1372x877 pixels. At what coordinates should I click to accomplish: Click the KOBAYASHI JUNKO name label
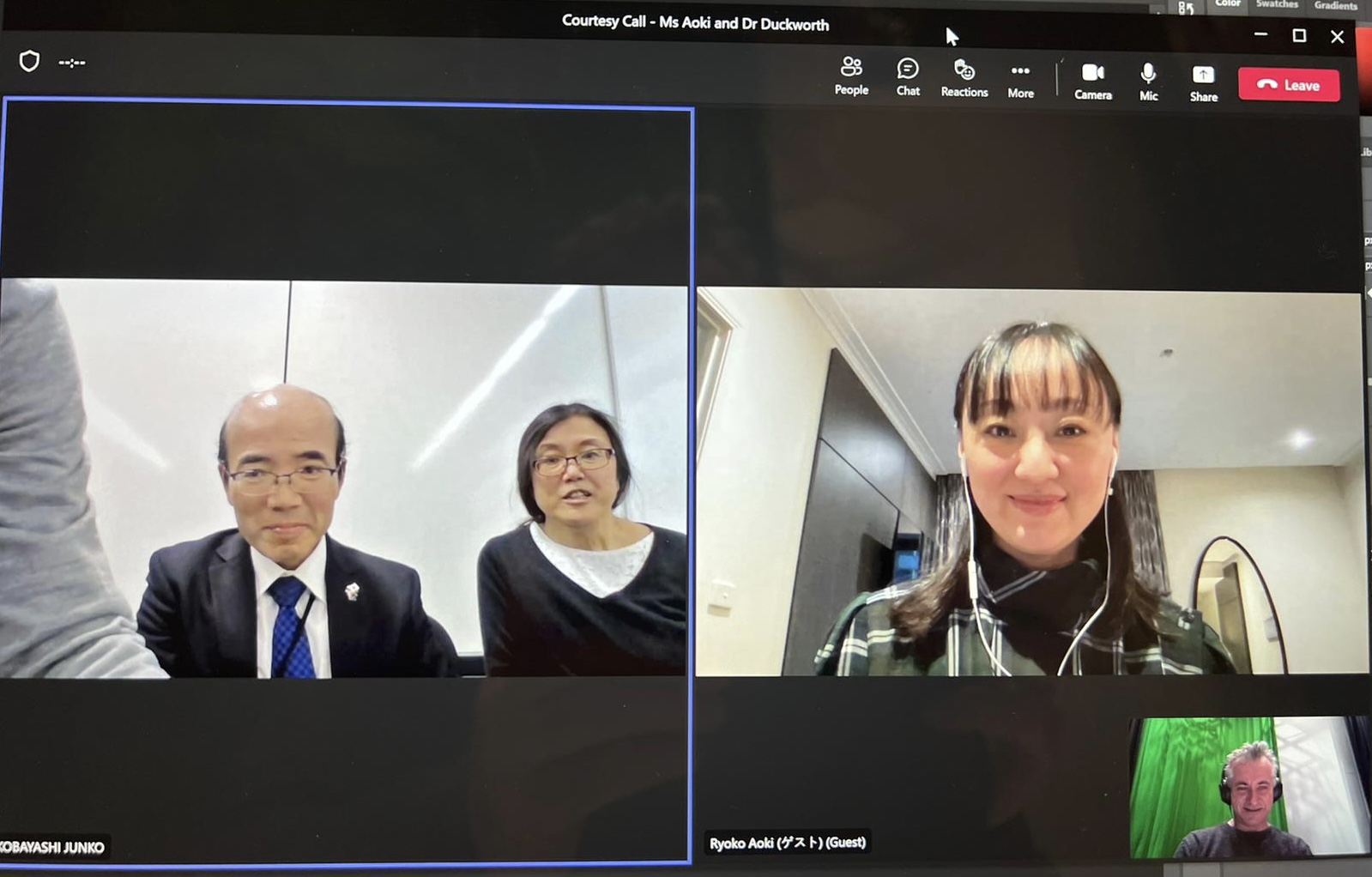point(53,848)
